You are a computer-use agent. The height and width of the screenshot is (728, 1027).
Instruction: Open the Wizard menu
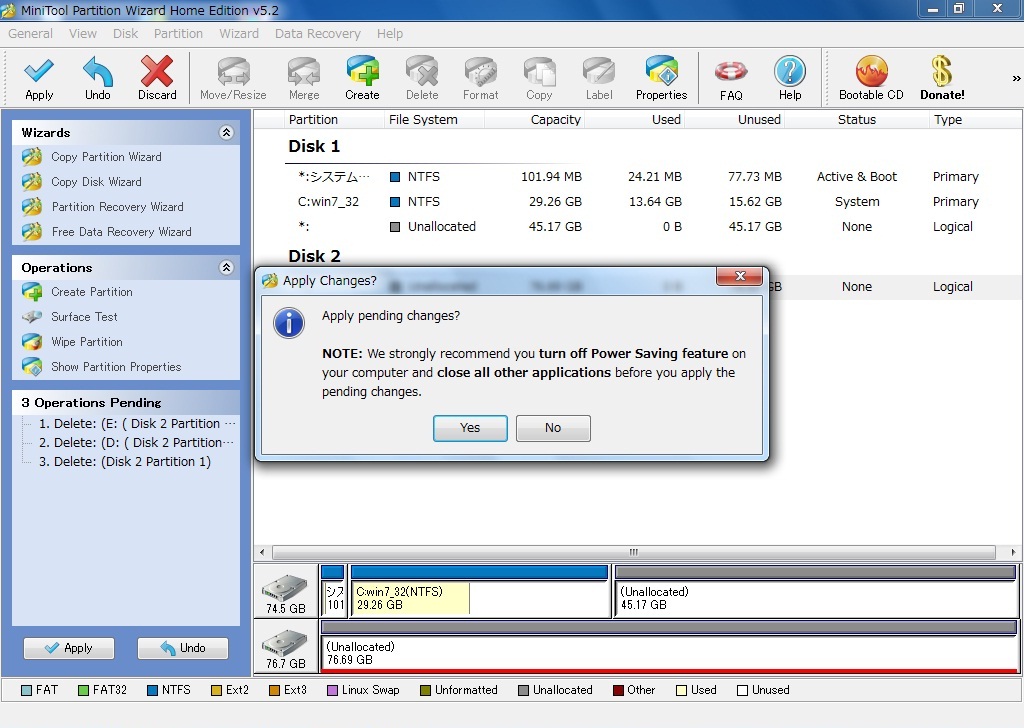pyautogui.click(x=238, y=33)
